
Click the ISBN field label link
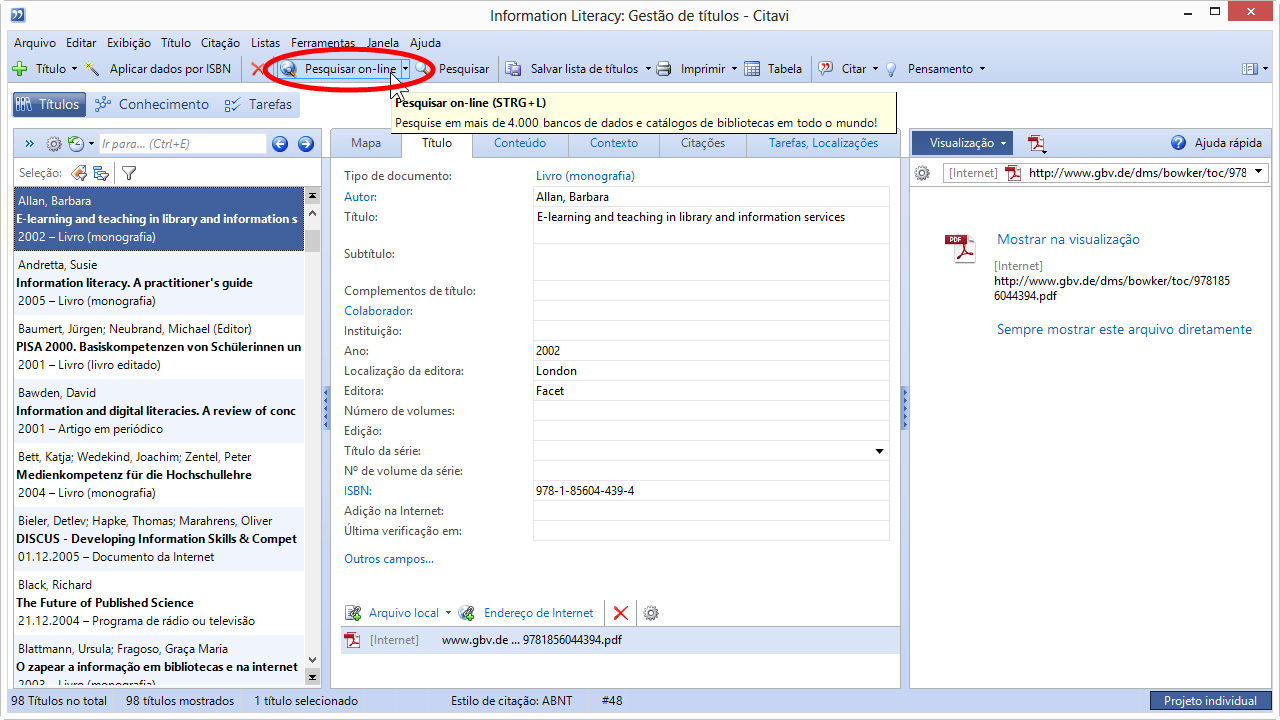(x=357, y=491)
